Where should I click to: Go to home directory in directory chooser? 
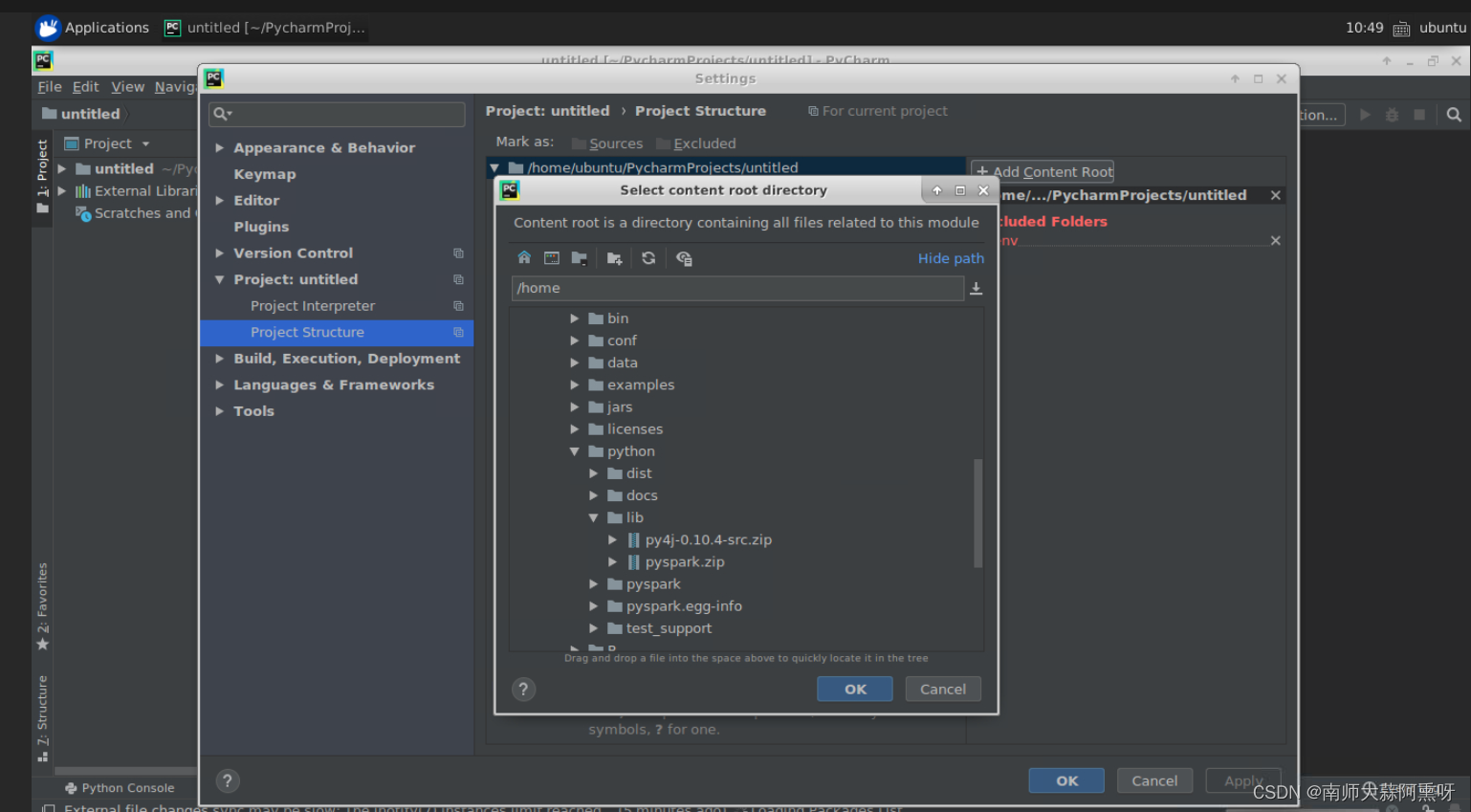click(523, 258)
